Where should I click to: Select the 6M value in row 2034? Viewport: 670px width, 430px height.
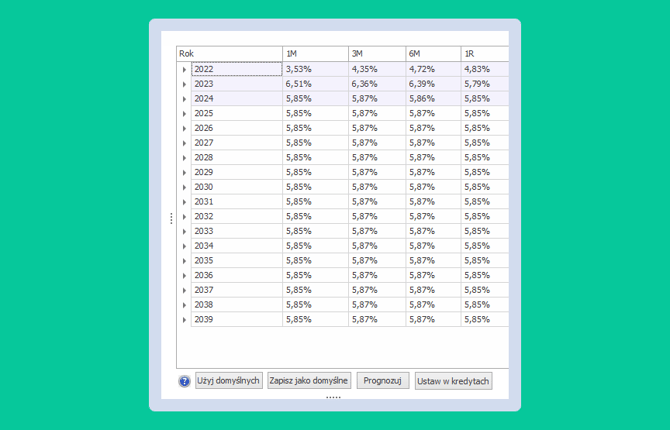(433, 246)
